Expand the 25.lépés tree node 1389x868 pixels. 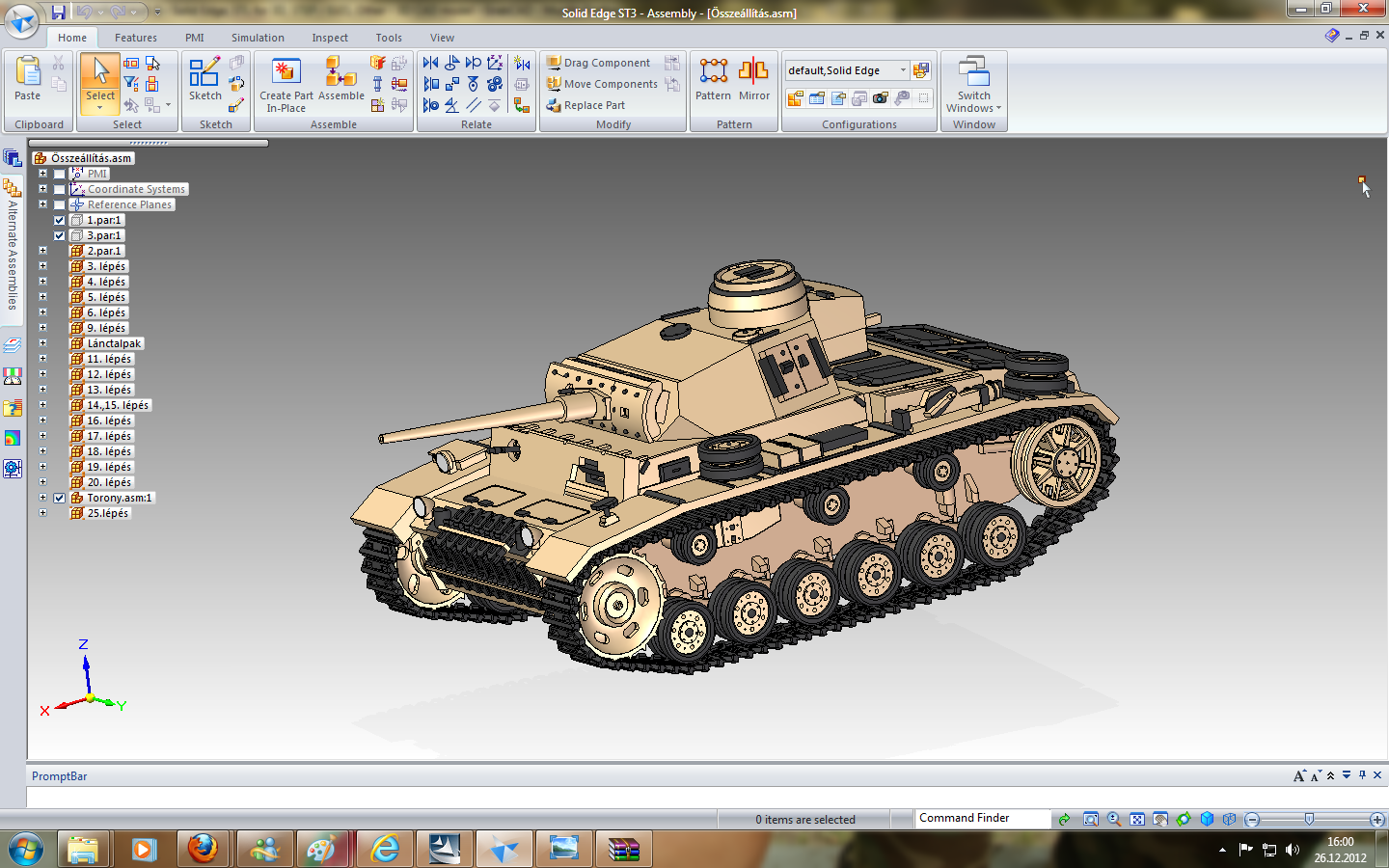(42, 513)
